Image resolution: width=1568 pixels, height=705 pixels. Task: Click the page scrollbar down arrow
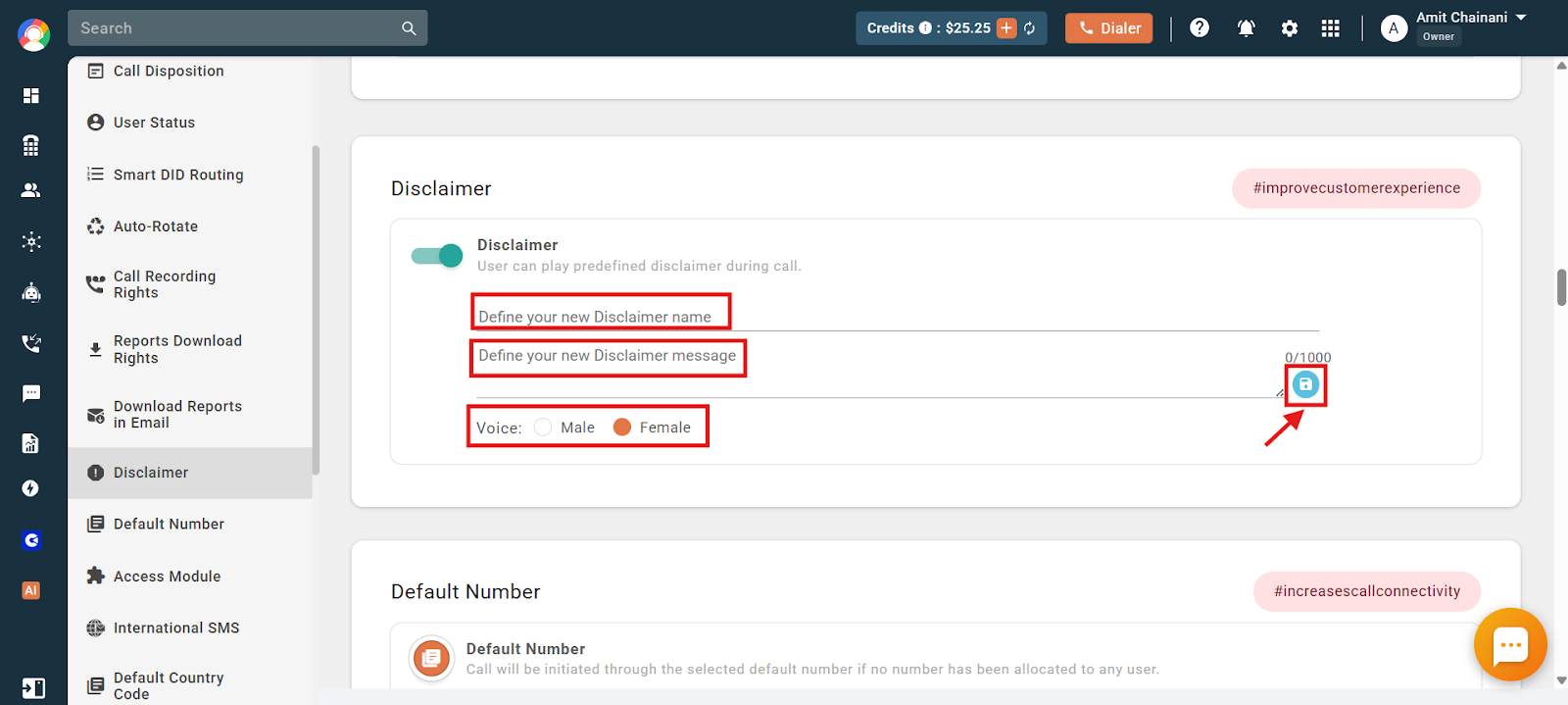(x=1561, y=680)
